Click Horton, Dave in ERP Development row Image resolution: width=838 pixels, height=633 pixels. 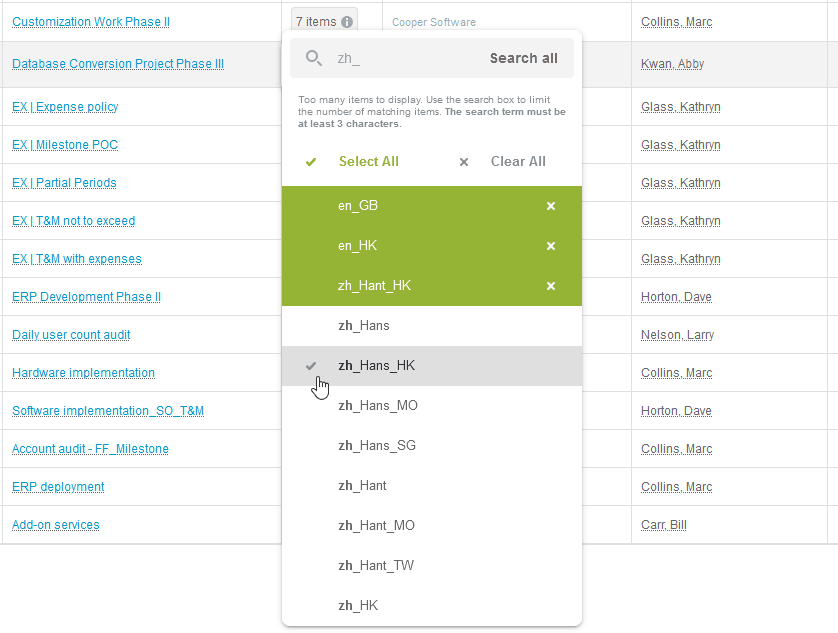(x=676, y=297)
